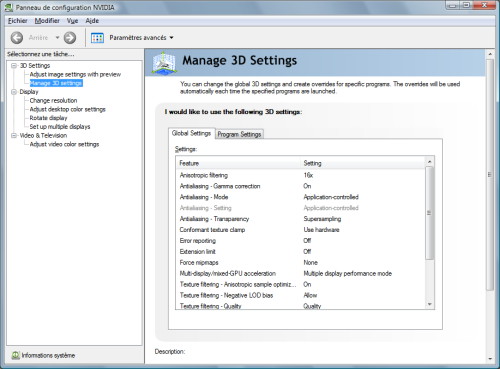Select Change resolution task
This screenshot has width=500, height=369.
tap(53, 100)
